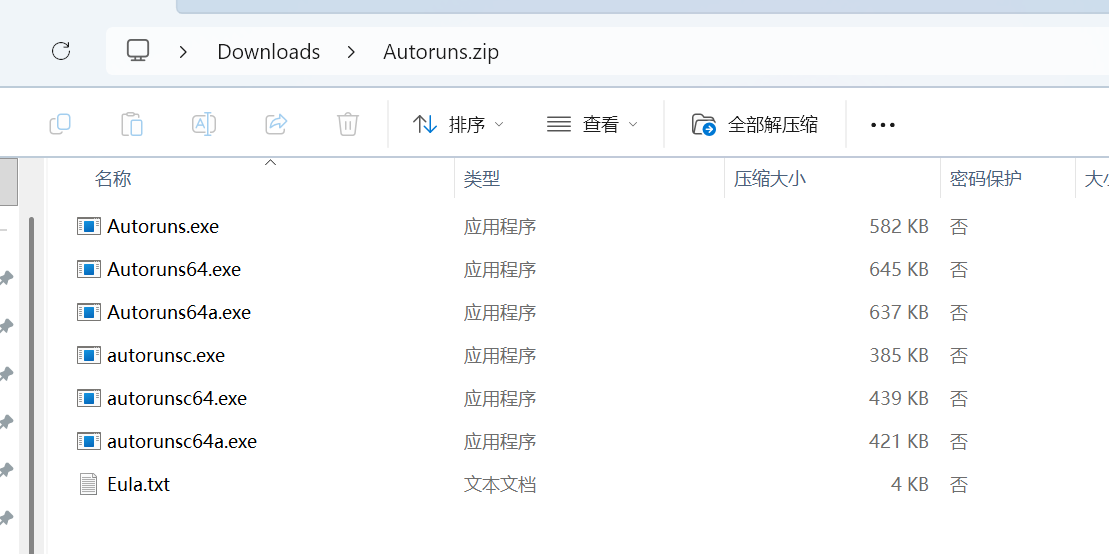Click the 637 KB size value

pyautogui.click(x=898, y=312)
